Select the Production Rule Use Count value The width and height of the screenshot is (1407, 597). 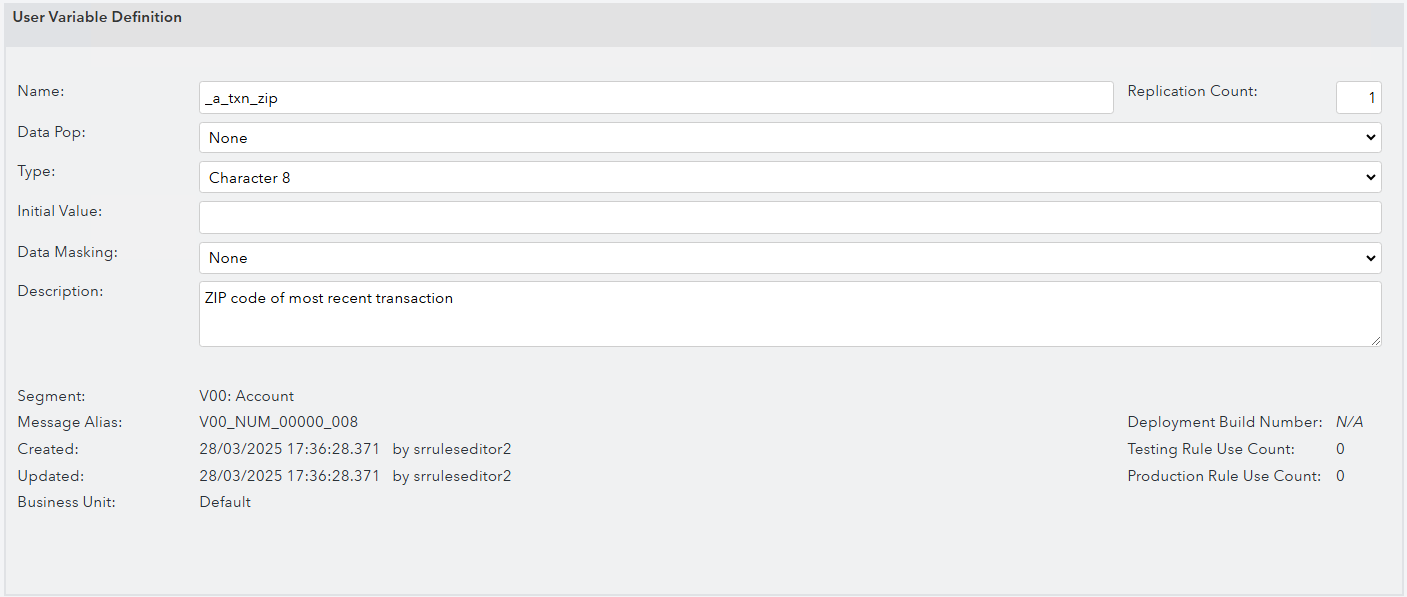pos(1340,475)
